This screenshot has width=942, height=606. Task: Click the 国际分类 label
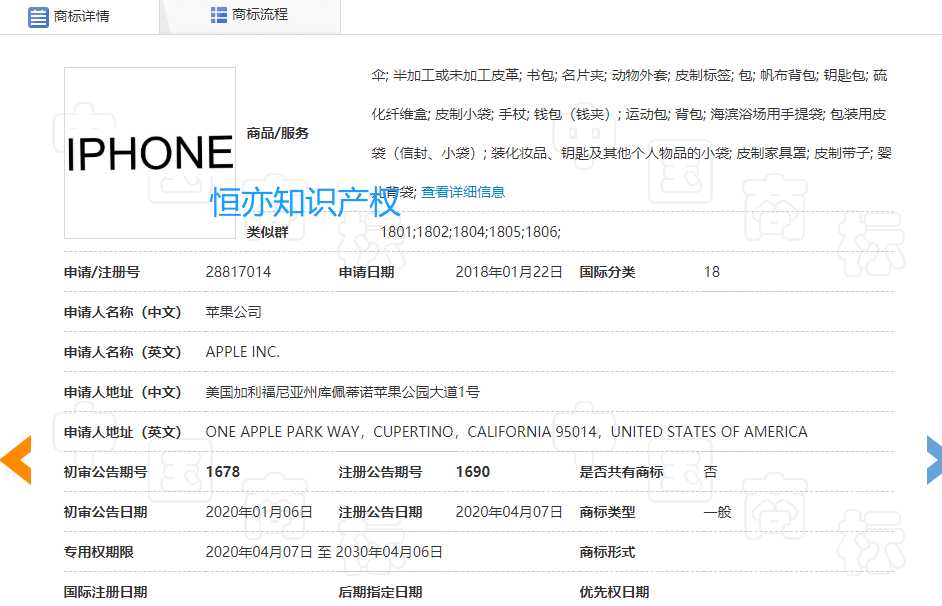(x=607, y=272)
